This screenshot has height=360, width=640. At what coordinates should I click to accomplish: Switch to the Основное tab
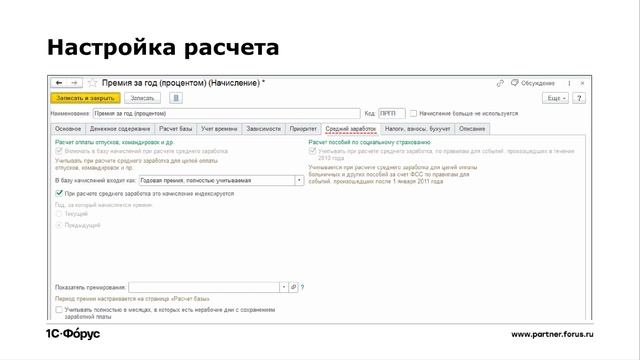pyautogui.click(x=68, y=129)
